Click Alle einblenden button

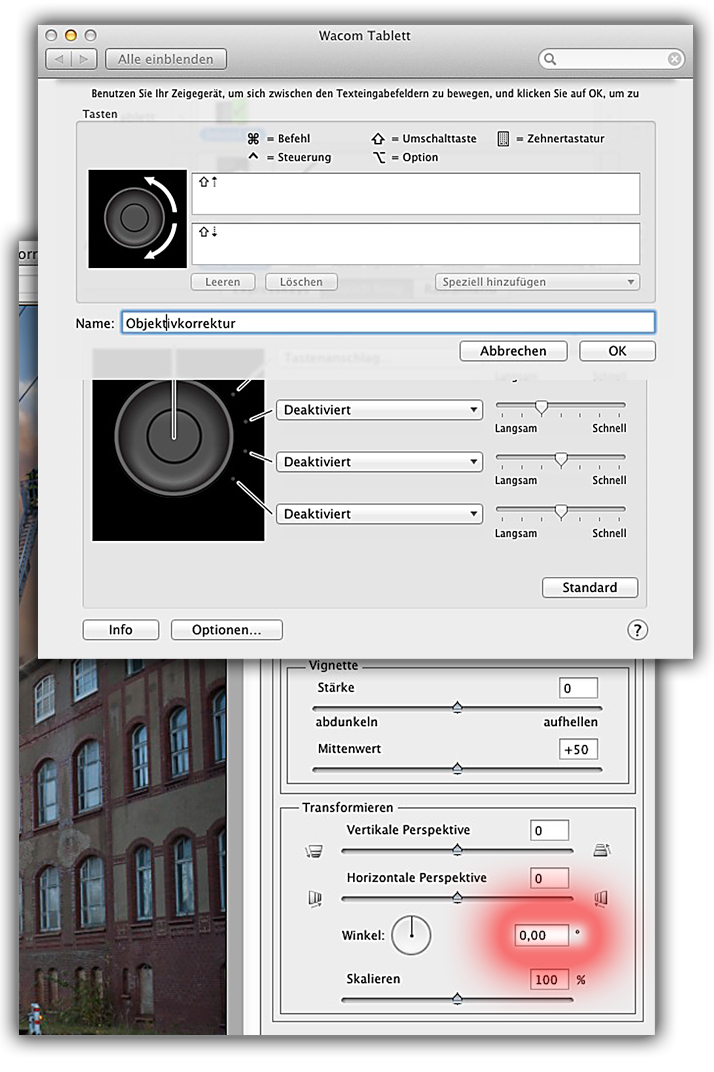tap(166, 59)
